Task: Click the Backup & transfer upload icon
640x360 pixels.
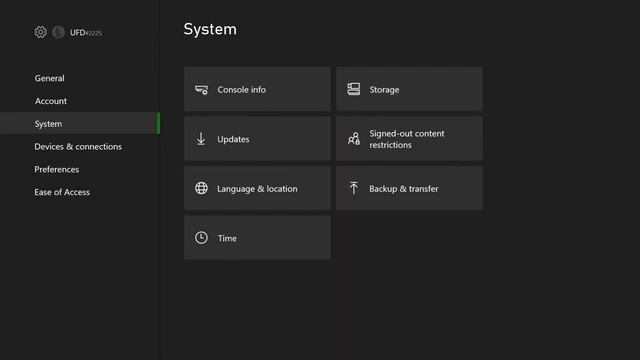Action: point(353,188)
